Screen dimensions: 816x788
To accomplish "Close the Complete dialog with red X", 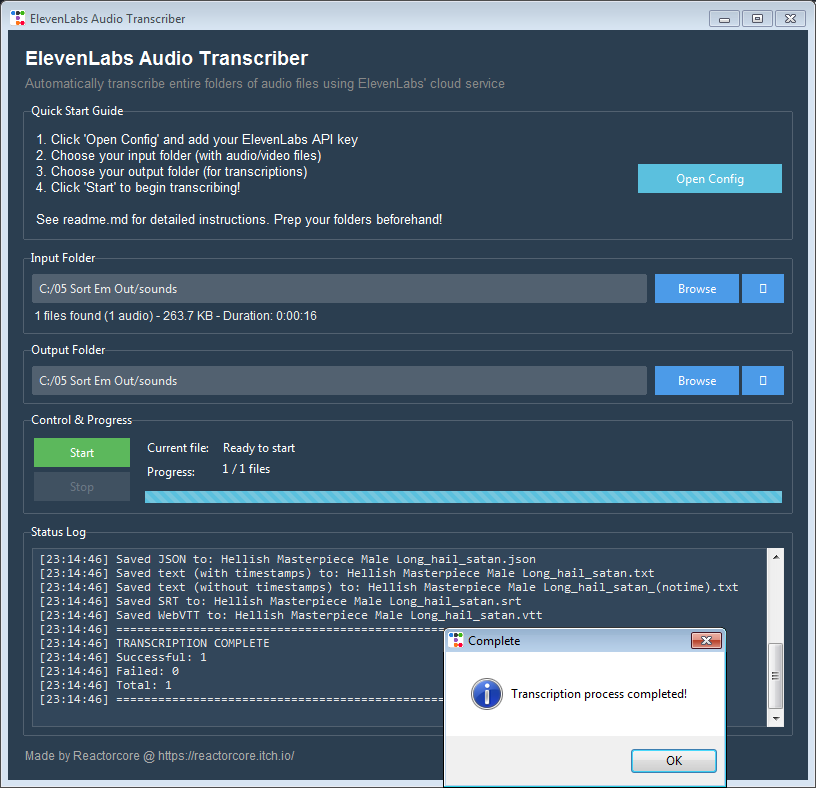I will [706, 640].
